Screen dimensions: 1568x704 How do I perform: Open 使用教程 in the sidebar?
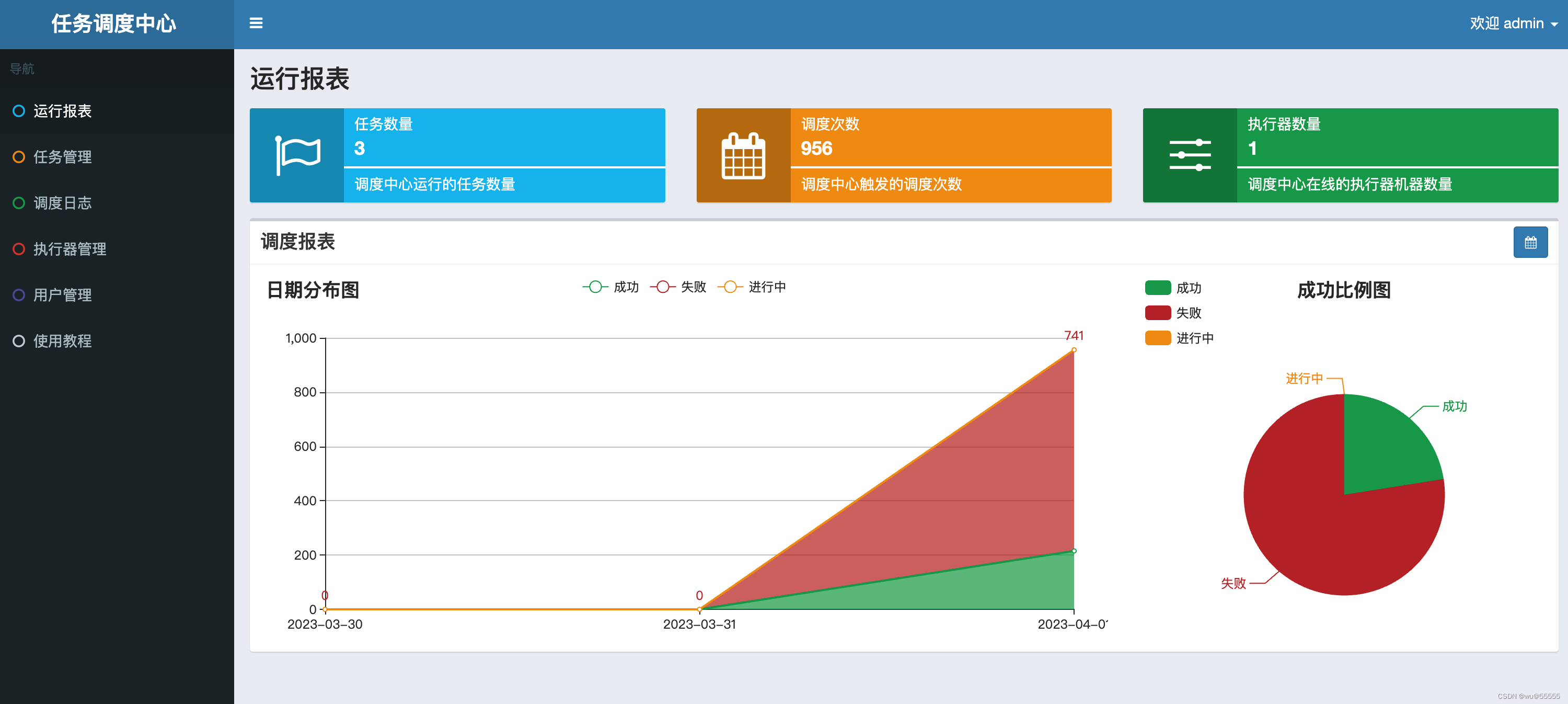point(117,341)
